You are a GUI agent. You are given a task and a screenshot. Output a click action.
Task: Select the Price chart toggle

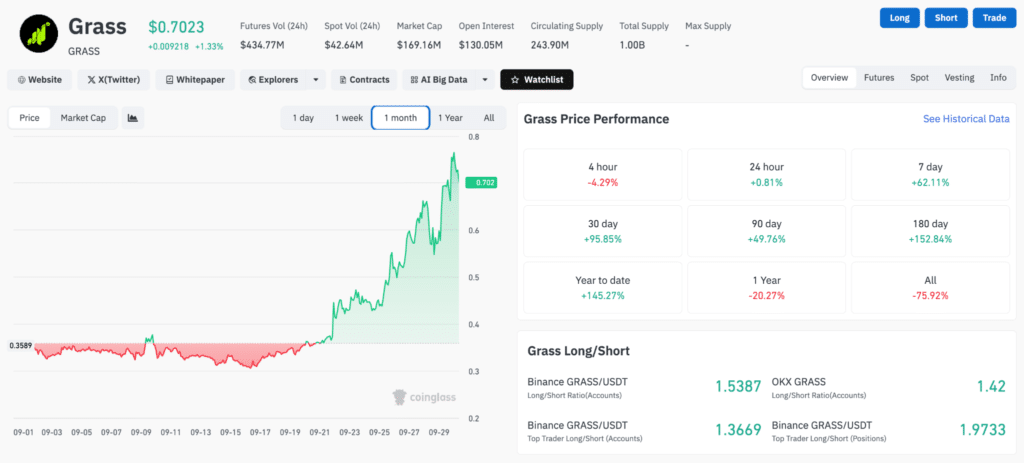(29, 118)
